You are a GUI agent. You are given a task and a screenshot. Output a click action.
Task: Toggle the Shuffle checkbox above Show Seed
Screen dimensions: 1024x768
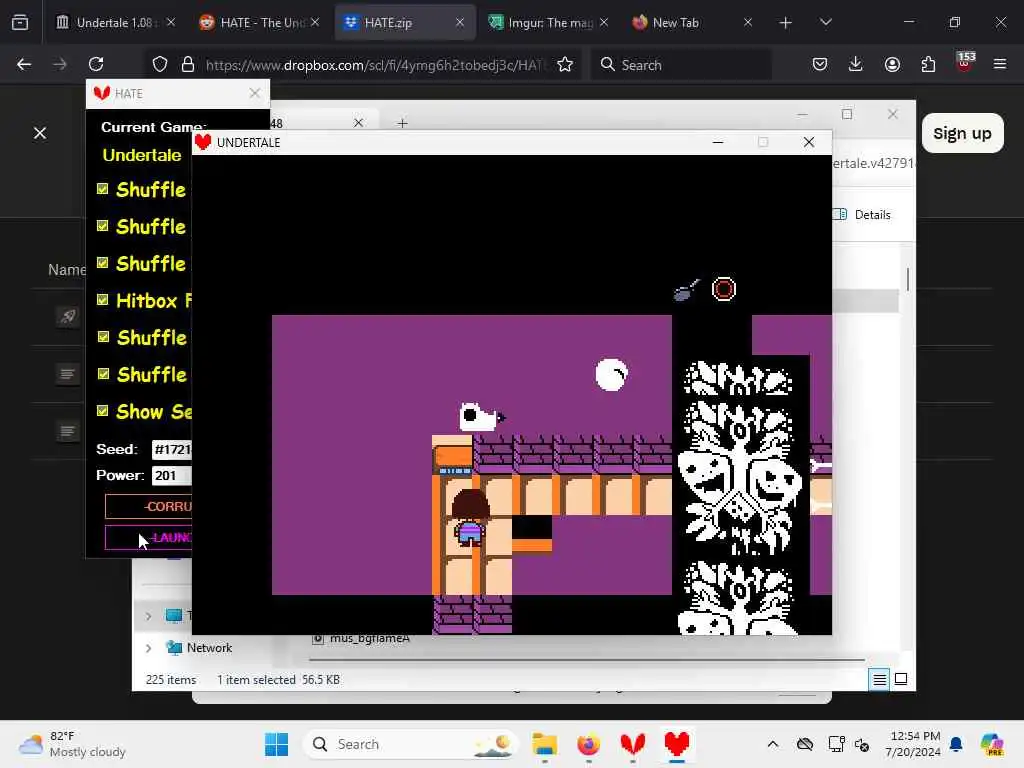[x=103, y=374]
